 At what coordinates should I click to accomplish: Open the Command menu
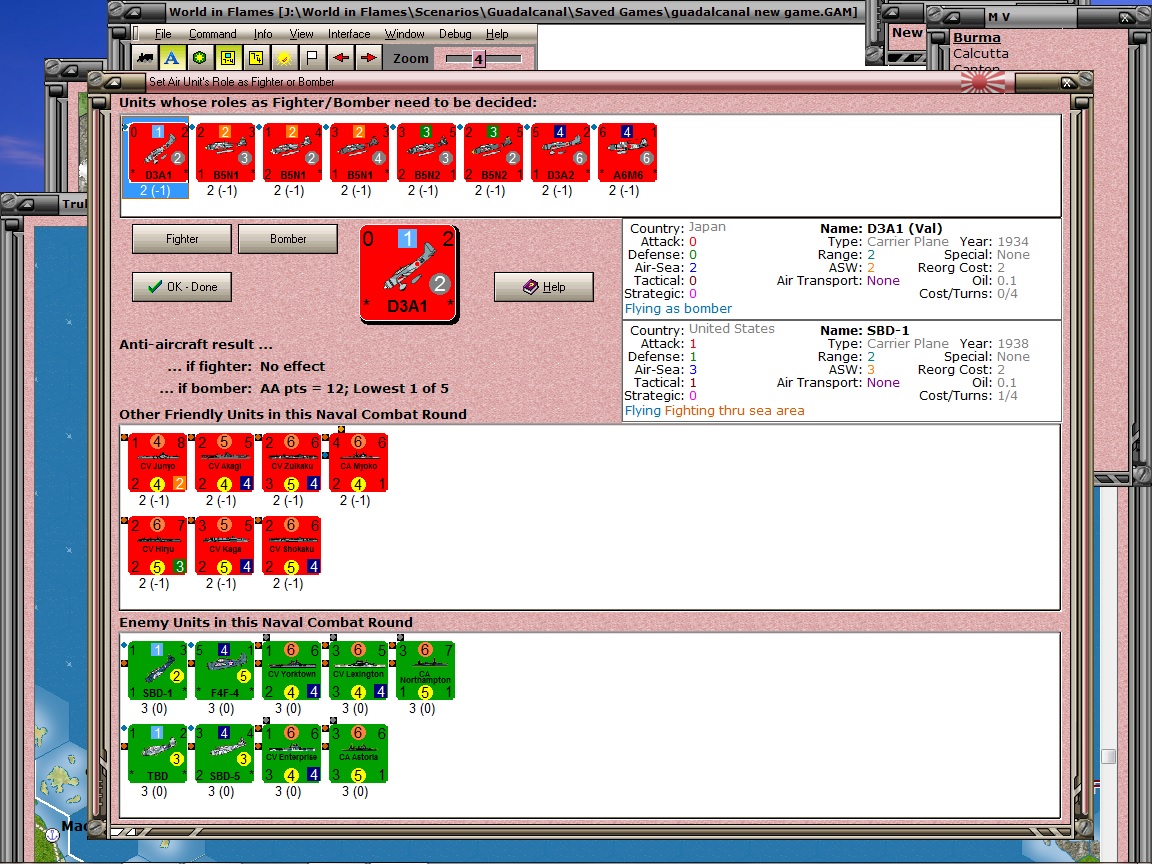click(212, 34)
